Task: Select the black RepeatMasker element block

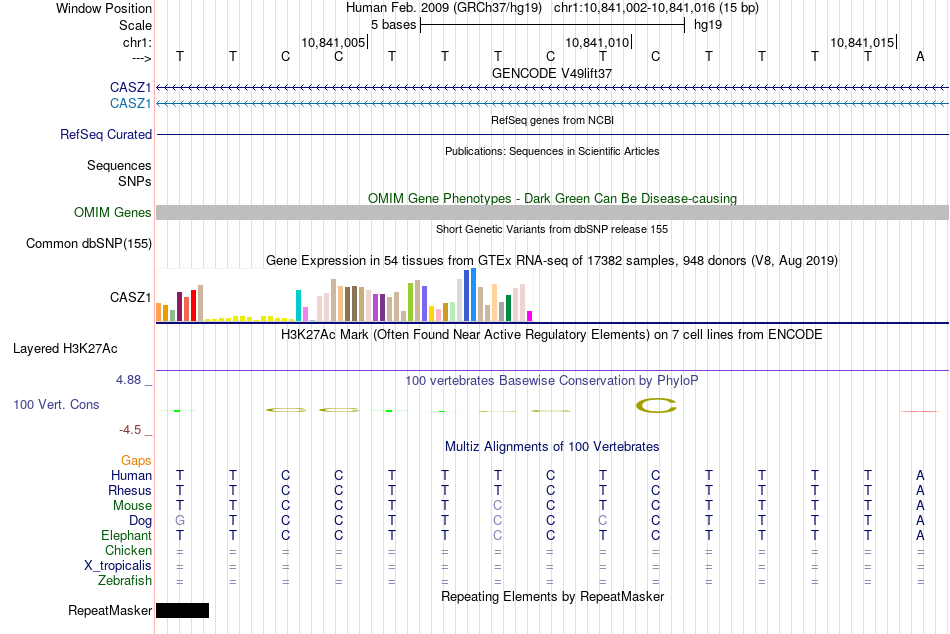Action: 182,610
